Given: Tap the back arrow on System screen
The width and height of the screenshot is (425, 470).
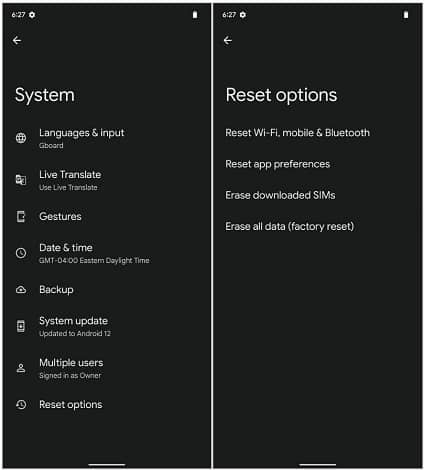Looking at the screenshot, I should coord(17,40).
